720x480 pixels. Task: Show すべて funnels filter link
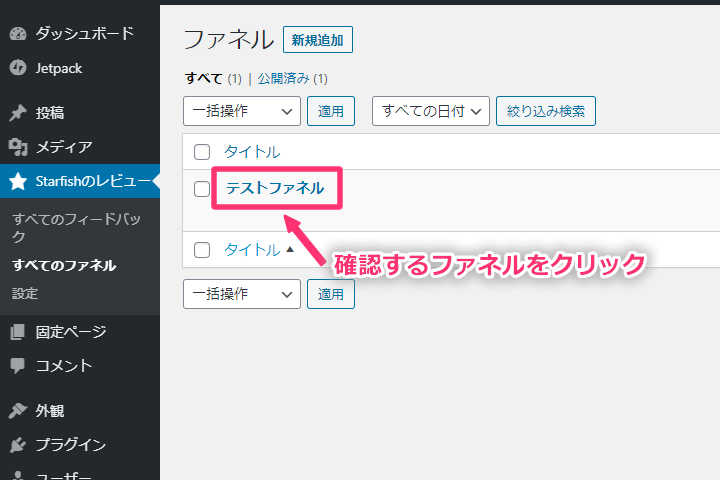tap(204, 79)
